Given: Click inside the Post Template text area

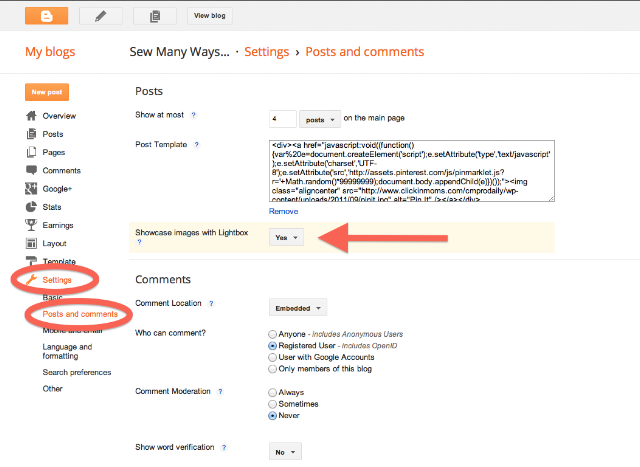Looking at the screenshot, I should (x=411, y=171).
